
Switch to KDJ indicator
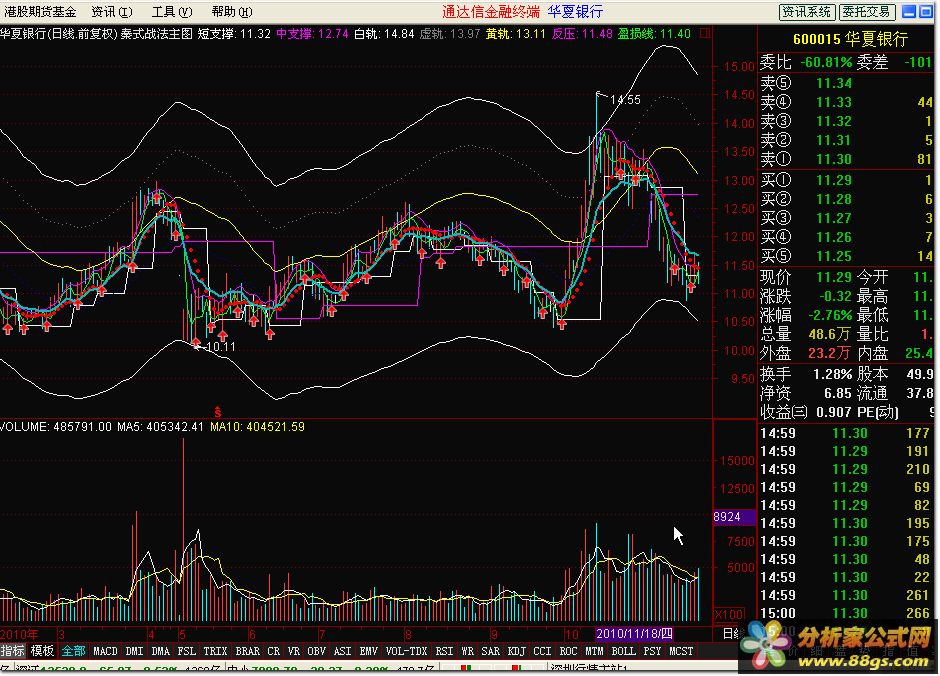(517, 651)
